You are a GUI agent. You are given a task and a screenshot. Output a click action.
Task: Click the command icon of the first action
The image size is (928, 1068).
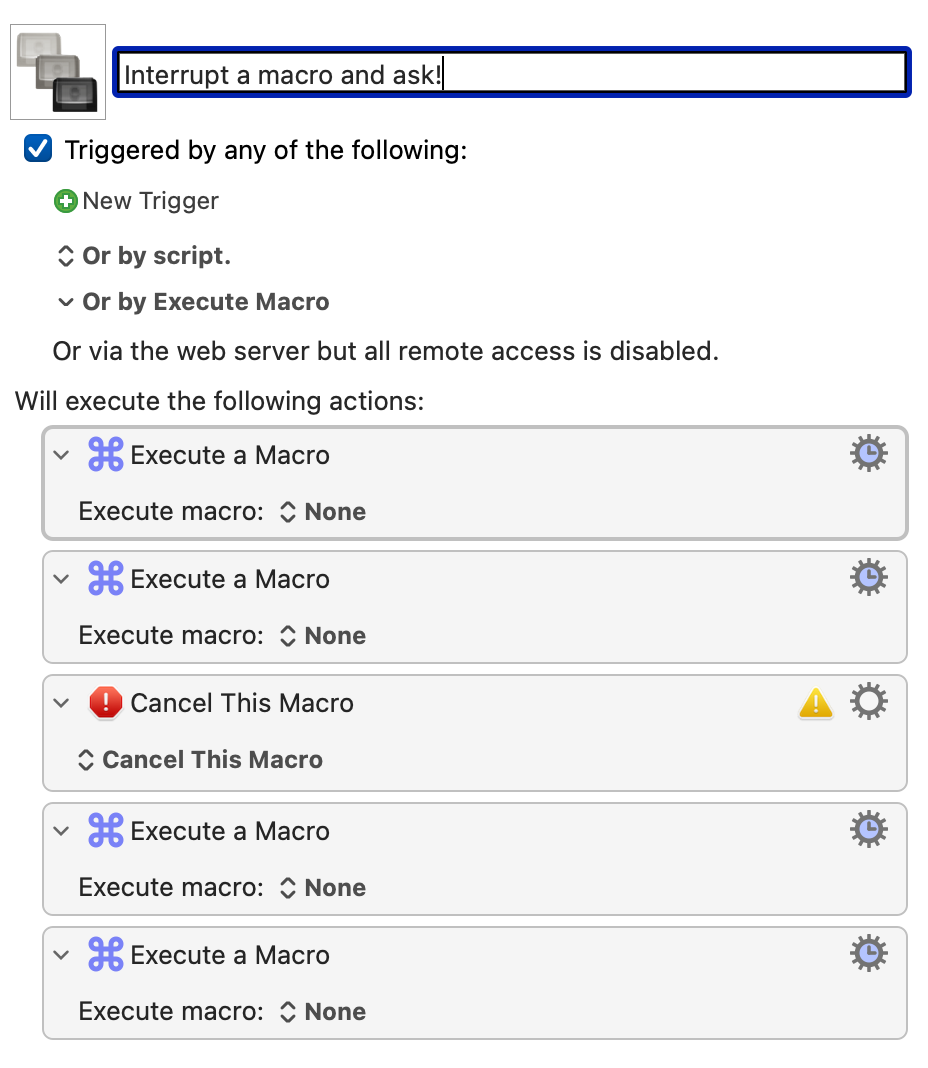click(x=106, y=454)
